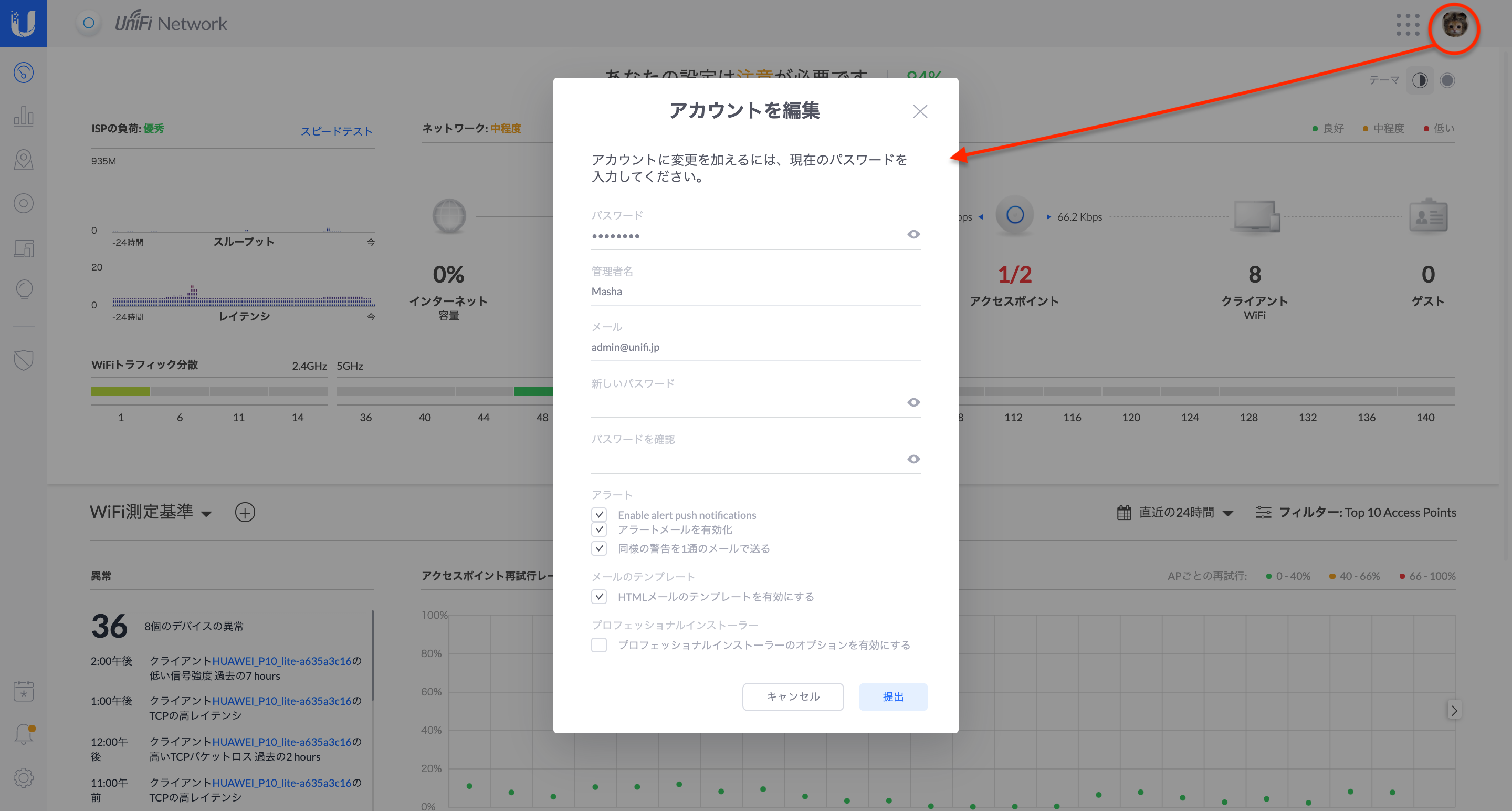
Task: Click the access point icon in the topology
Action: [1015, 215]
